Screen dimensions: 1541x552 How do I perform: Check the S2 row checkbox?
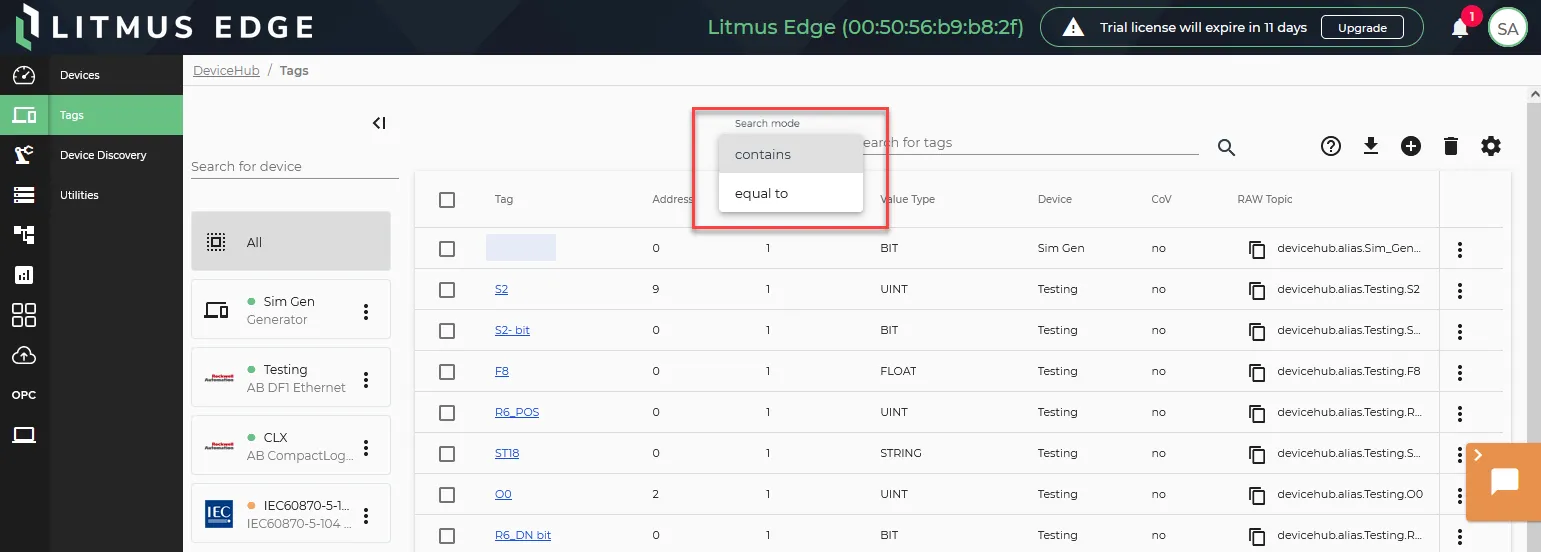(447, 290)
